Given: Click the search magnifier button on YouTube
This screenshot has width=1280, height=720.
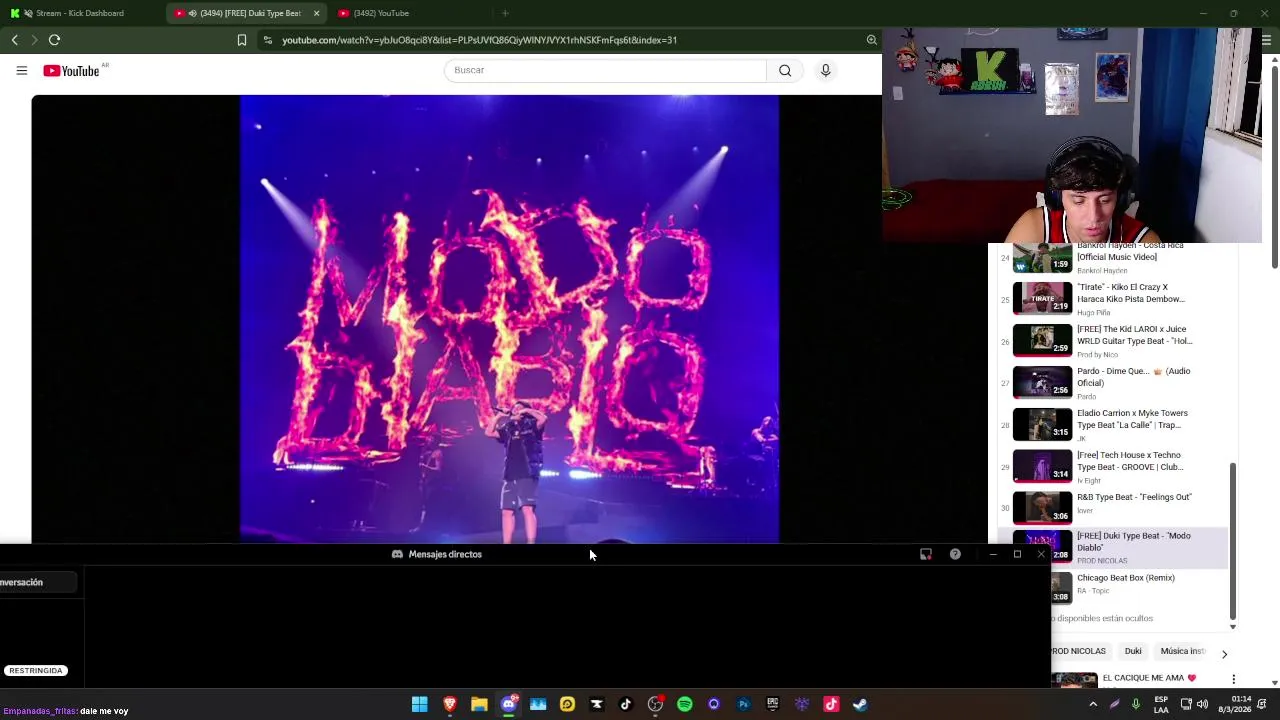Looking at the screenshot, I should pos(785,70).
